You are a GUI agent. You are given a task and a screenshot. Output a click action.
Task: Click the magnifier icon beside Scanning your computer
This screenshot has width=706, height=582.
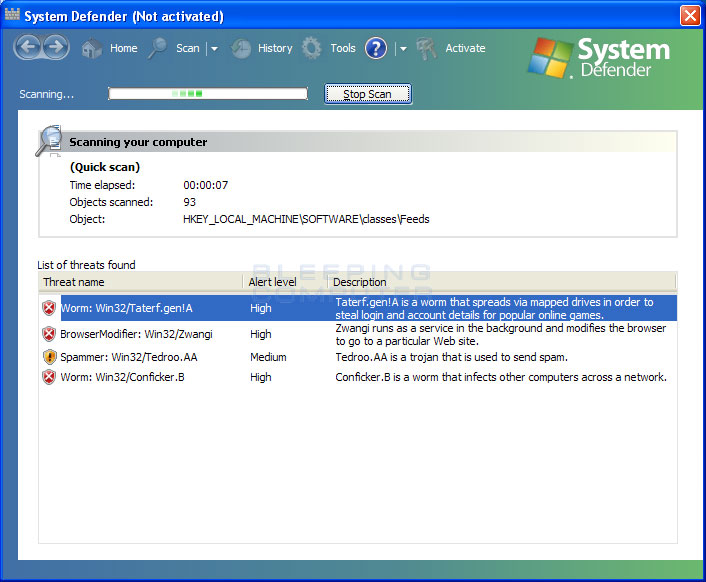click(50, 140)
